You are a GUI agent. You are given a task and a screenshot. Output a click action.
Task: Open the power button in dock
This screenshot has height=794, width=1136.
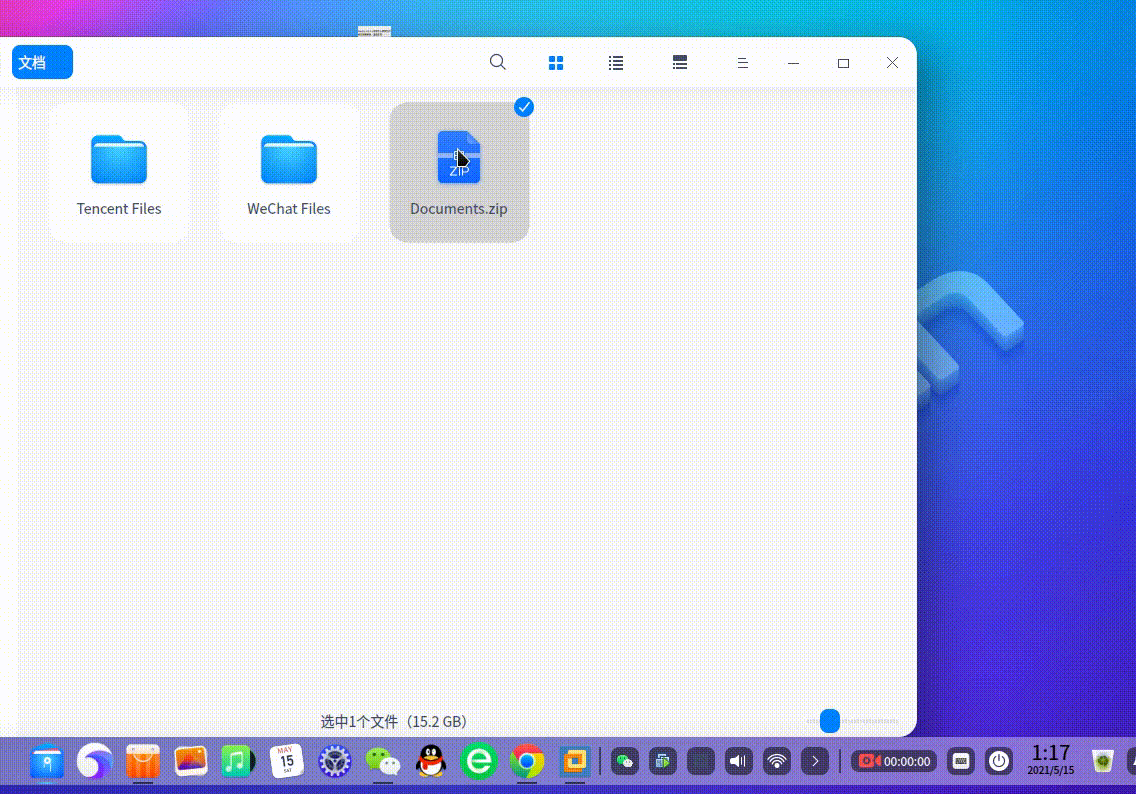998,762
